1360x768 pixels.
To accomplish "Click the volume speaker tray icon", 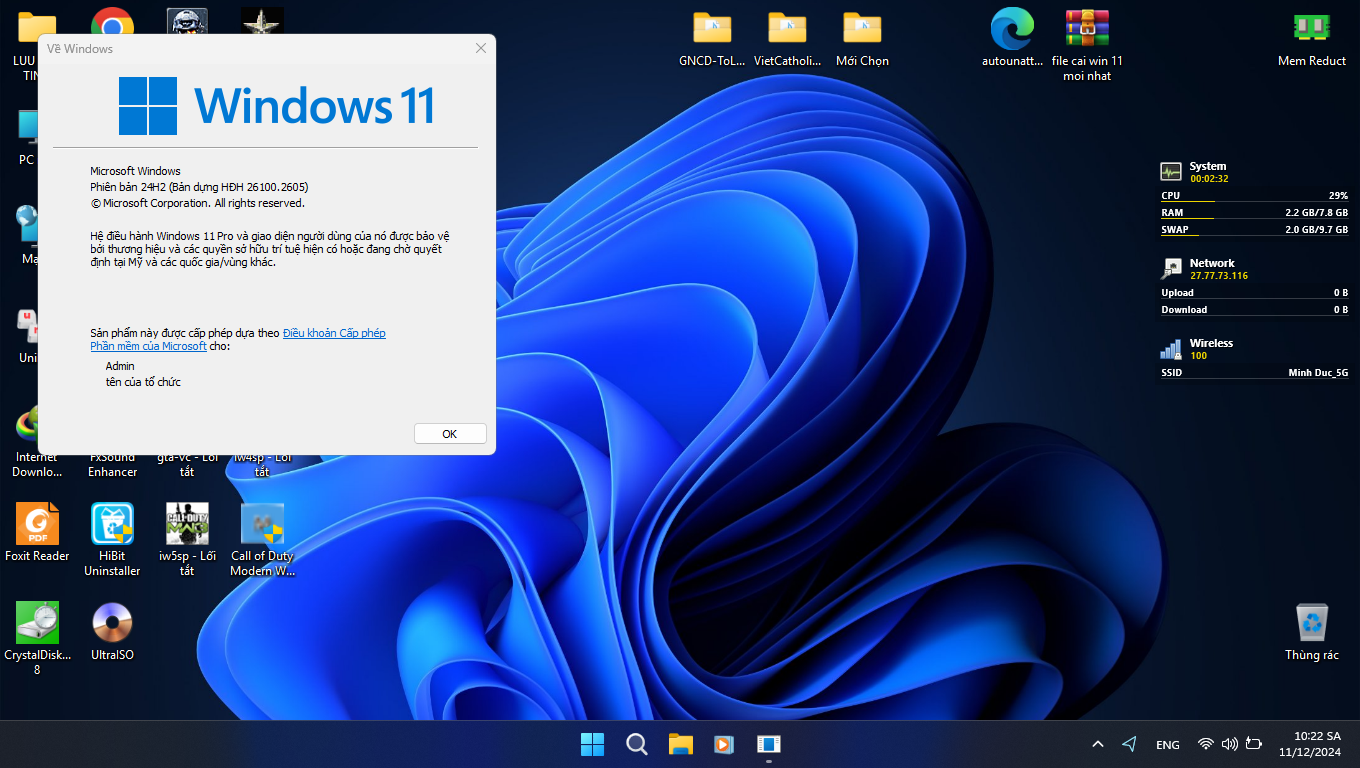I will point(1229,744).
